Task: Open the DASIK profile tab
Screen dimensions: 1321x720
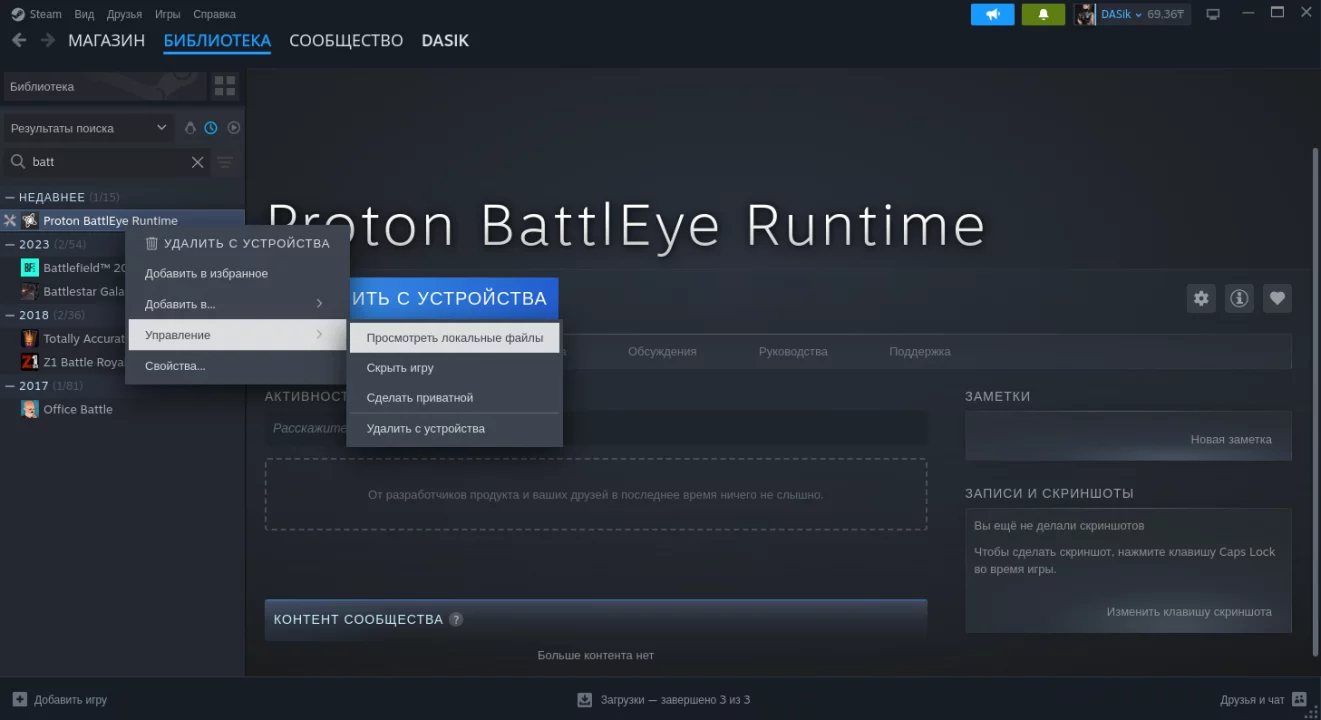Action: [445, 41]
